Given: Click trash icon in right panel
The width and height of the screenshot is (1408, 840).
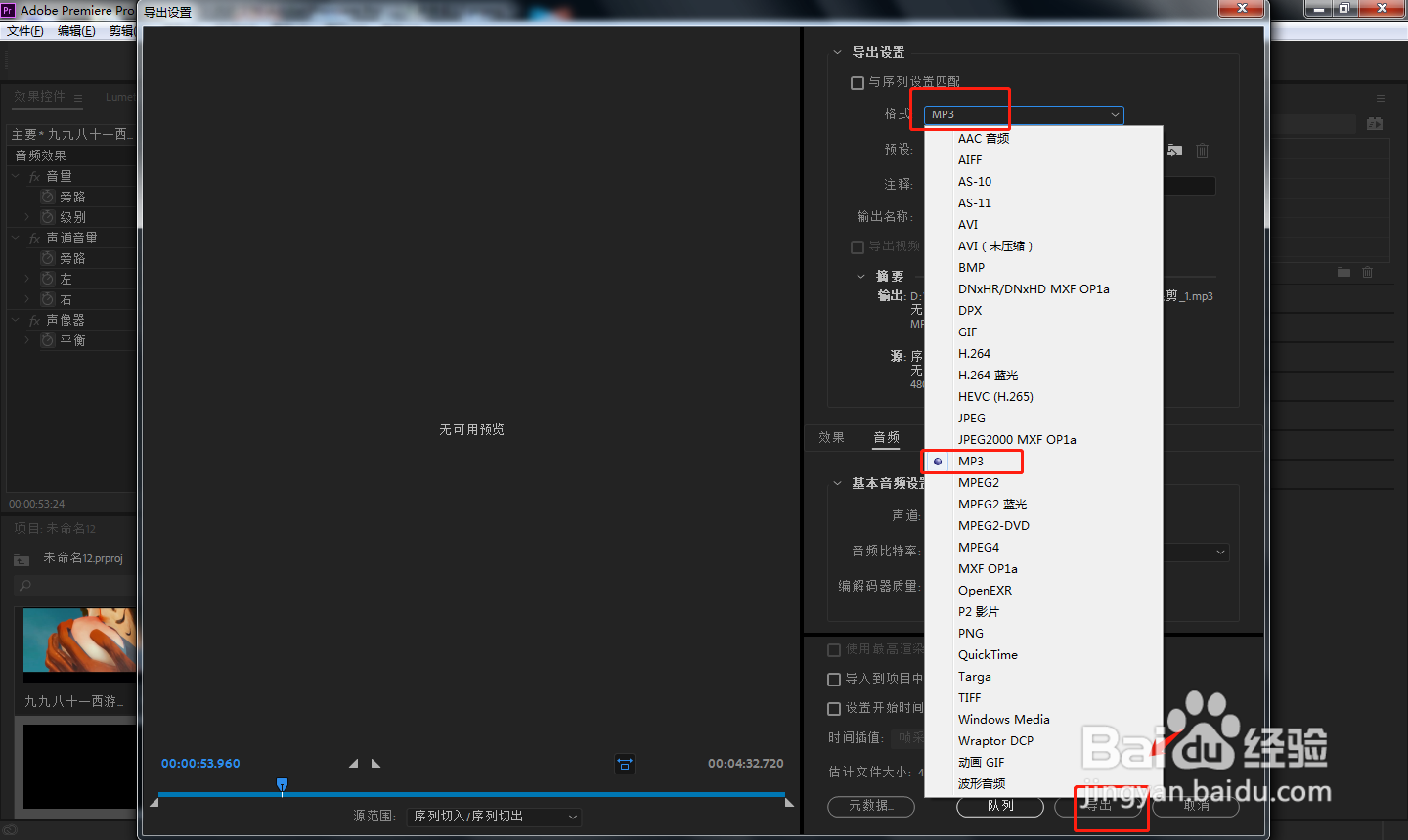Looking at the screenshot, I should (x=1367, y=272).
